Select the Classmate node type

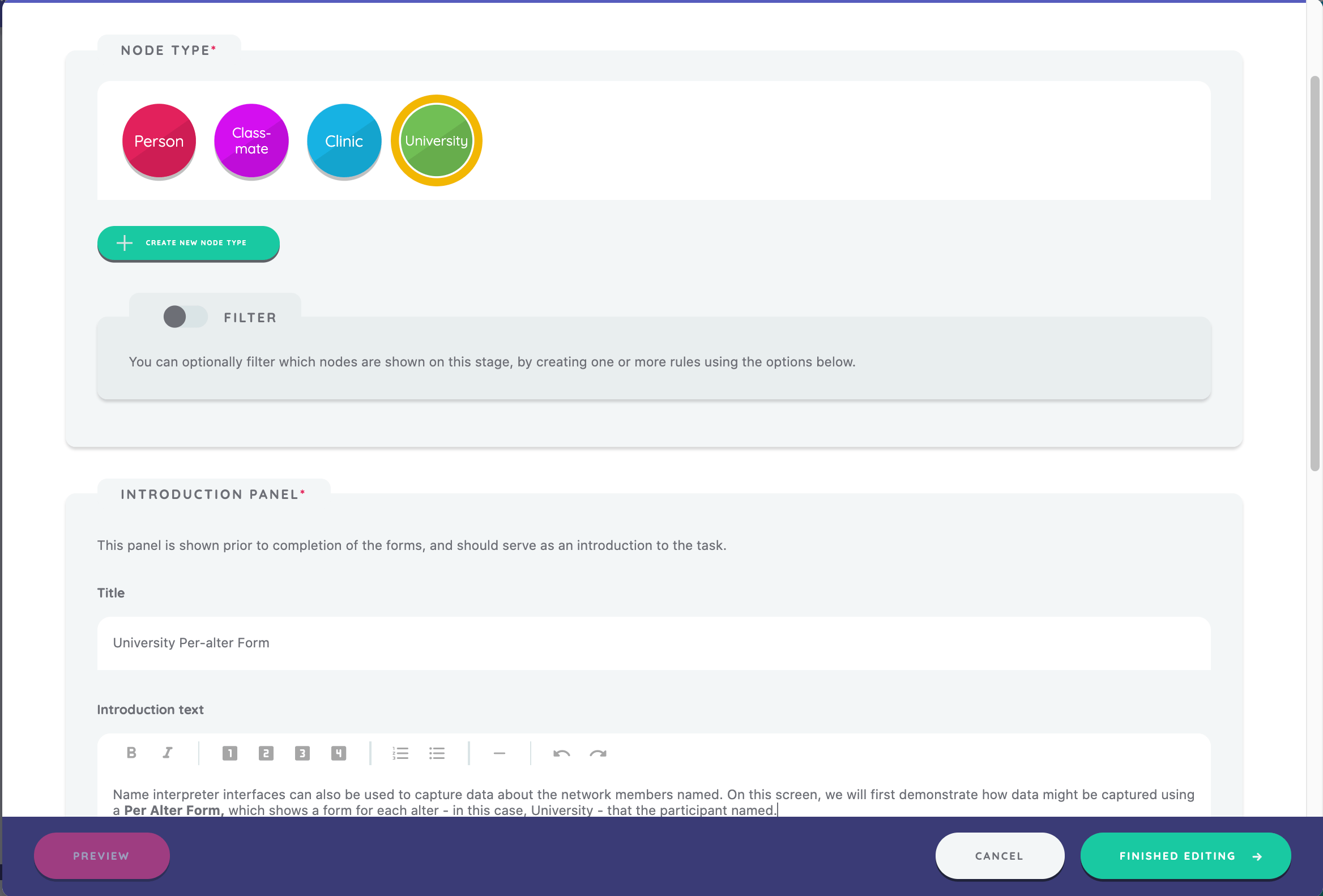tap(251, 140)
